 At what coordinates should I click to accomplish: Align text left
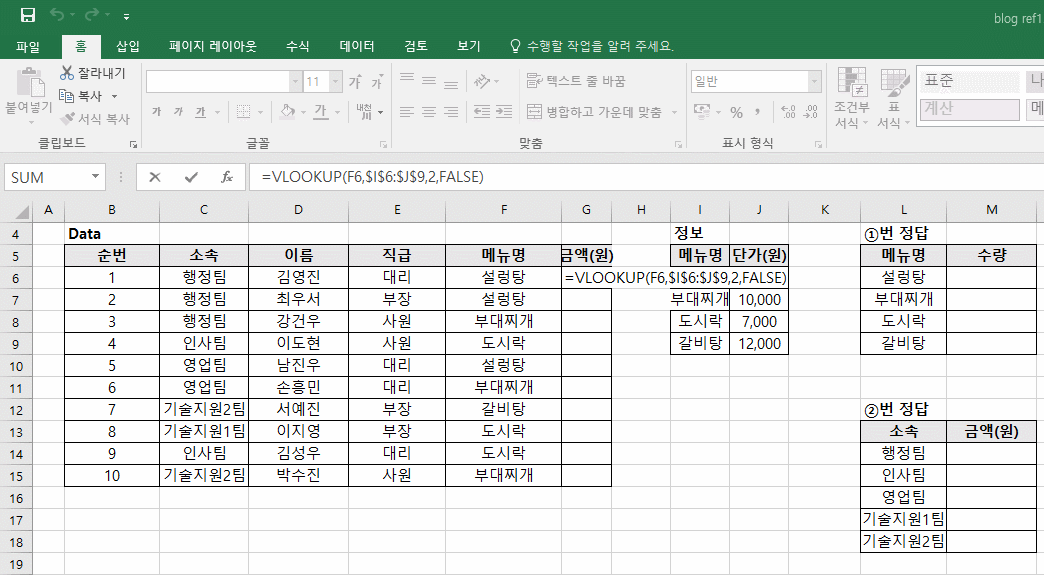(x=407, y=111)
